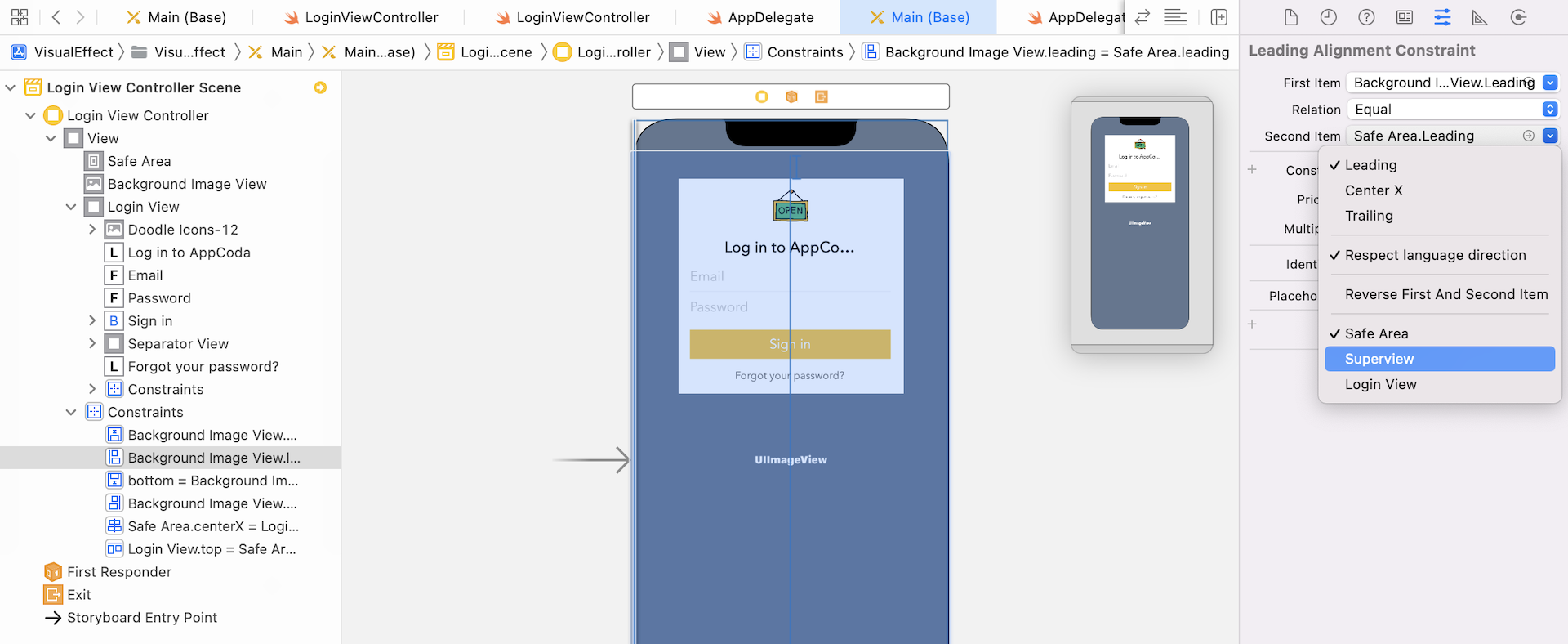Choose Superview as the second item

tap(1379, 359)
